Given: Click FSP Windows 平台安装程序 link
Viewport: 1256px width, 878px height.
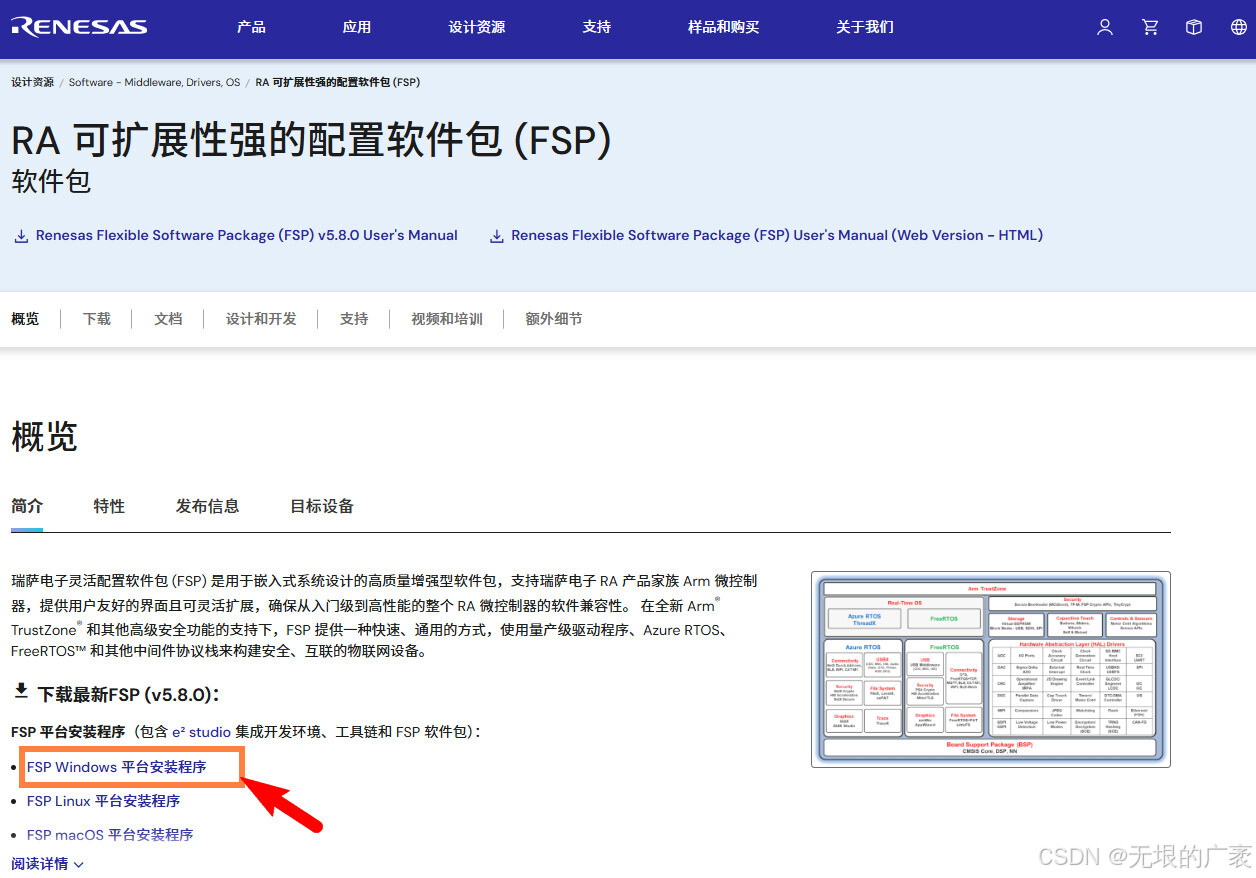Looking at the screenshot, I should 116,767.
